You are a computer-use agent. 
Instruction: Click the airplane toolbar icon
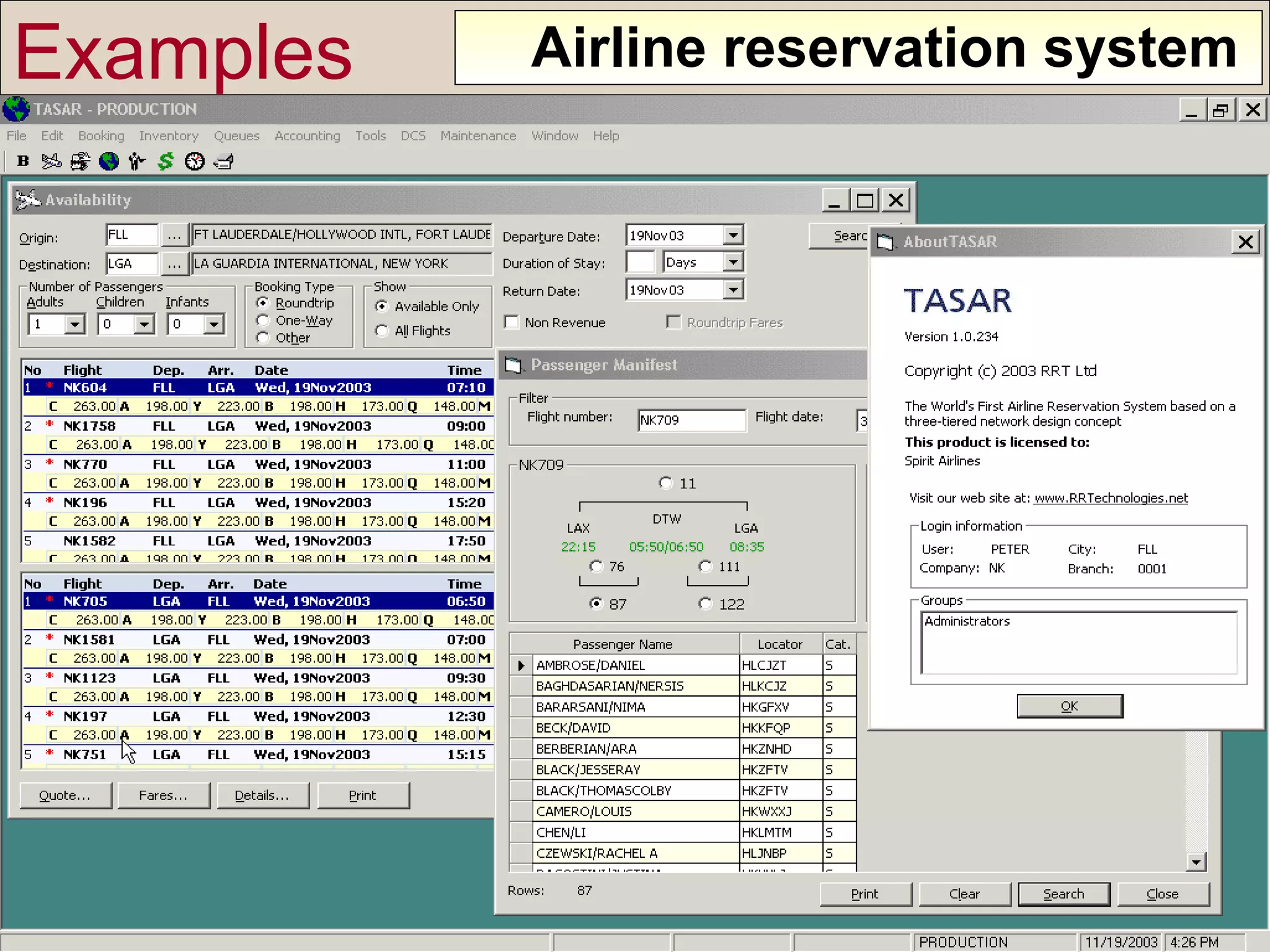pos(51,161)
